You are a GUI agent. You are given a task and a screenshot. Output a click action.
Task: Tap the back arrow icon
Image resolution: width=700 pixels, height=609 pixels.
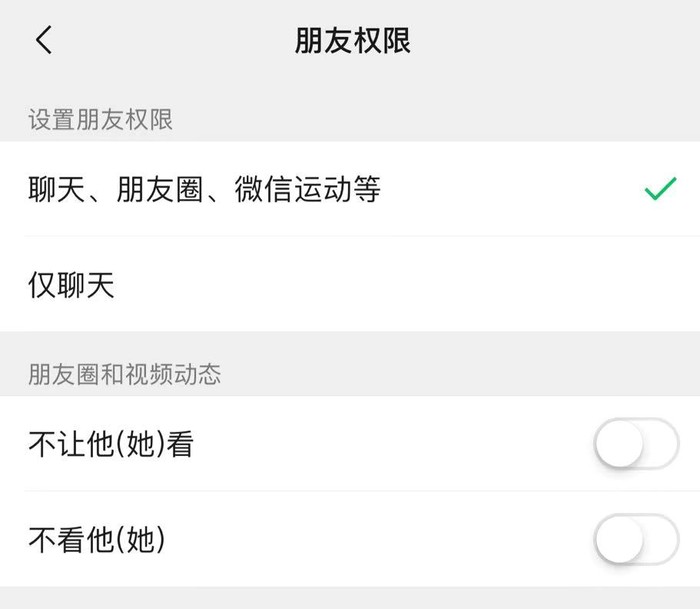click(x=43, y=40)
